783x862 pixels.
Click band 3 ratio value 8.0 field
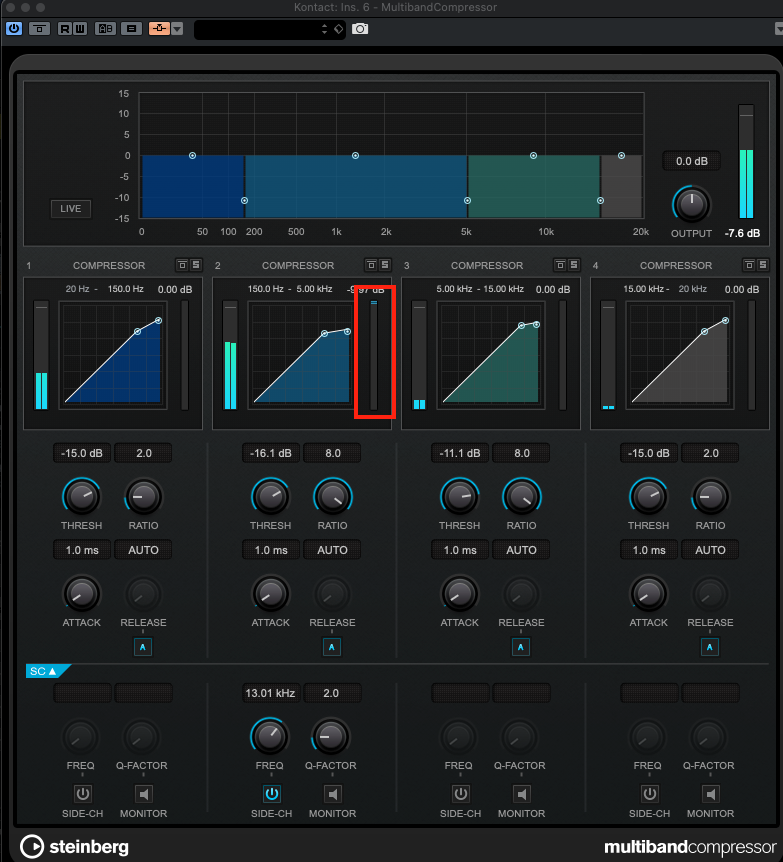(522, 453)
